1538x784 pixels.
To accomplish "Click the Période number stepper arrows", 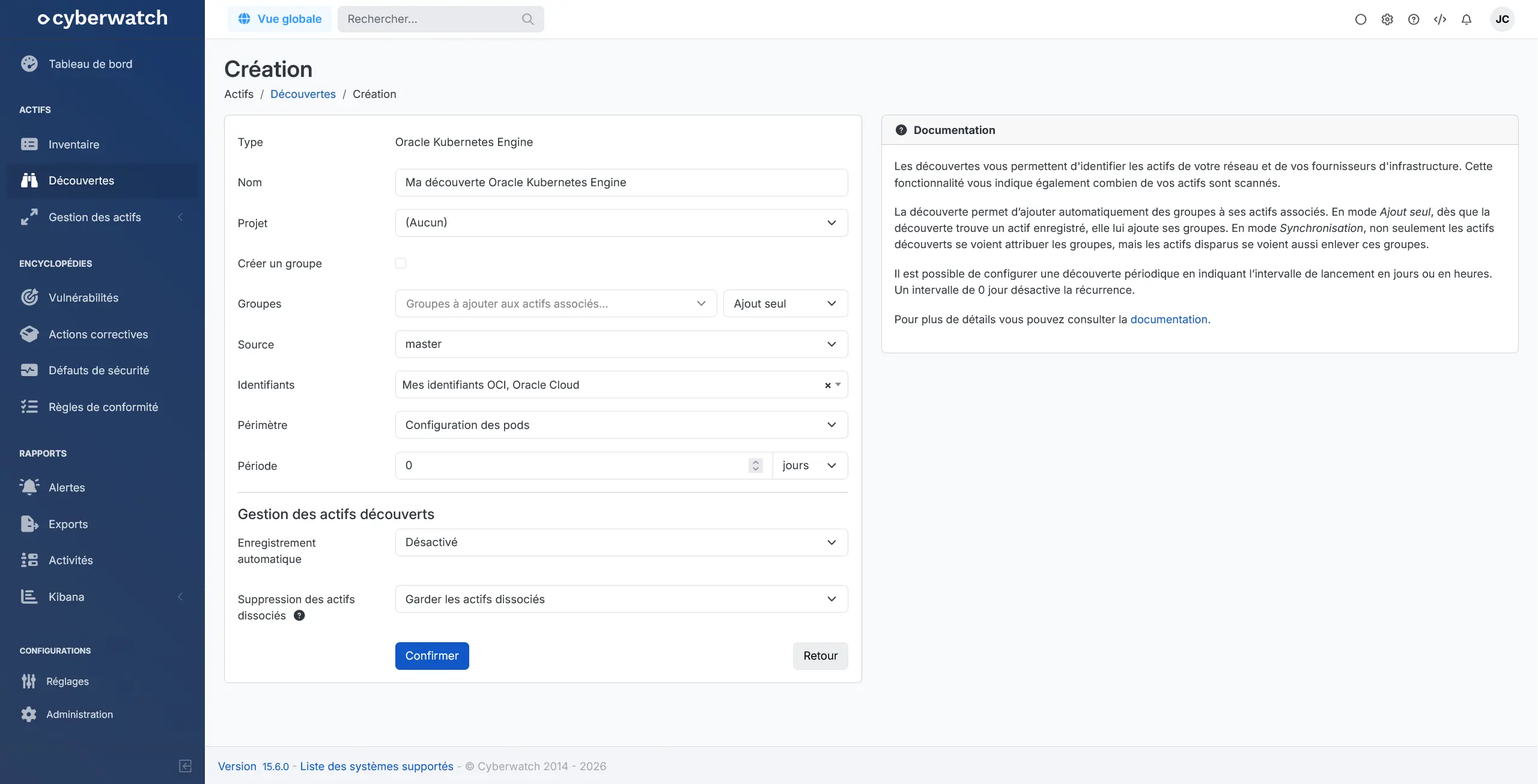I will coord(755,466).
